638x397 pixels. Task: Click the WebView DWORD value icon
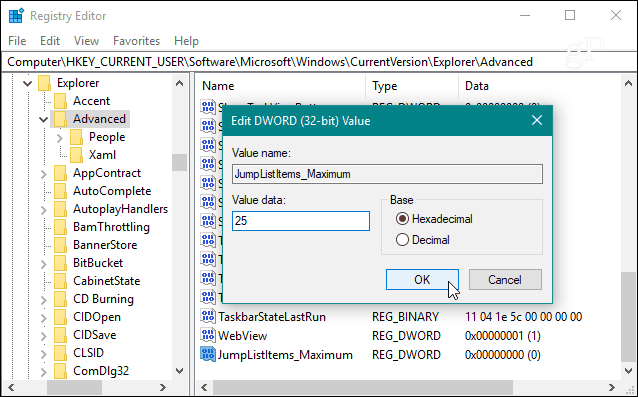208,335
